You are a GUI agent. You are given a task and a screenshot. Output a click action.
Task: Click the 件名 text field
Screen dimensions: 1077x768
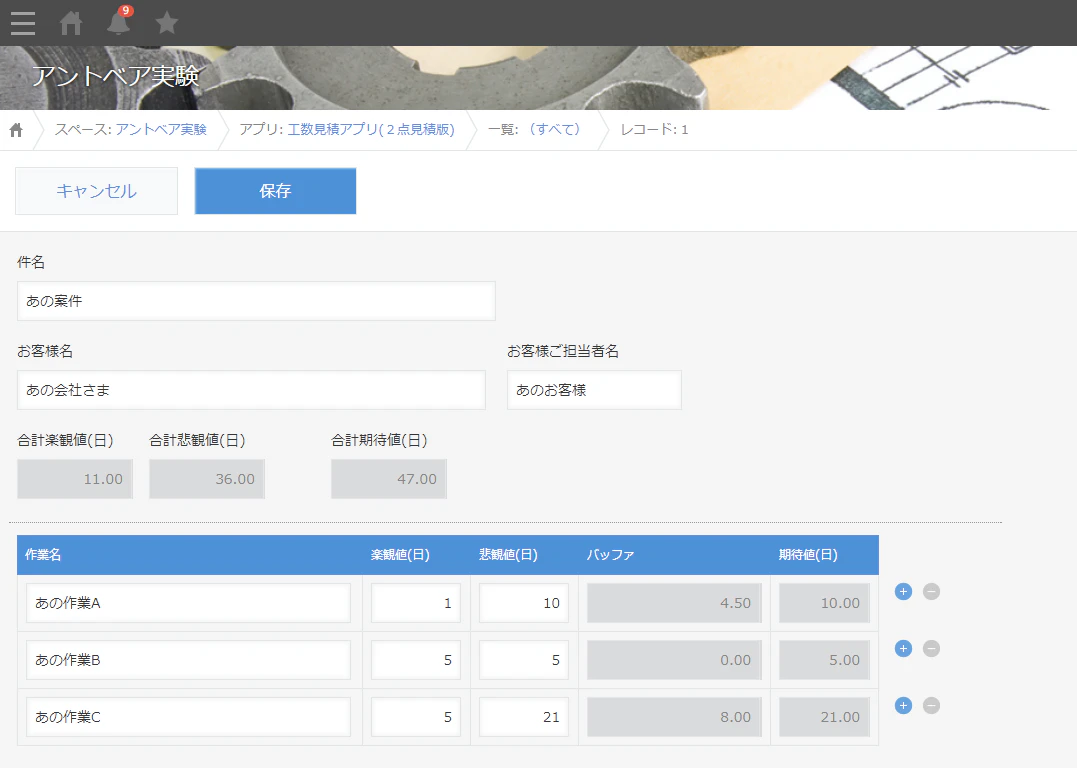[x=256, y=301]
